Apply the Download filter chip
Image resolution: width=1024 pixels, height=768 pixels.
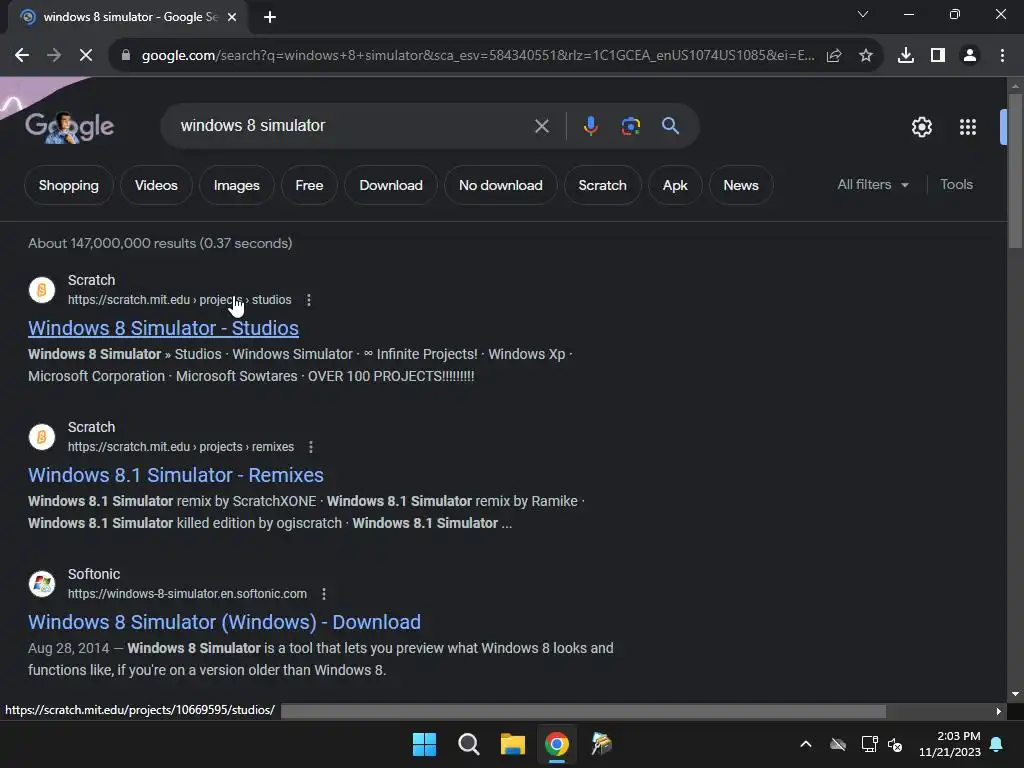[x=391, y=185]
